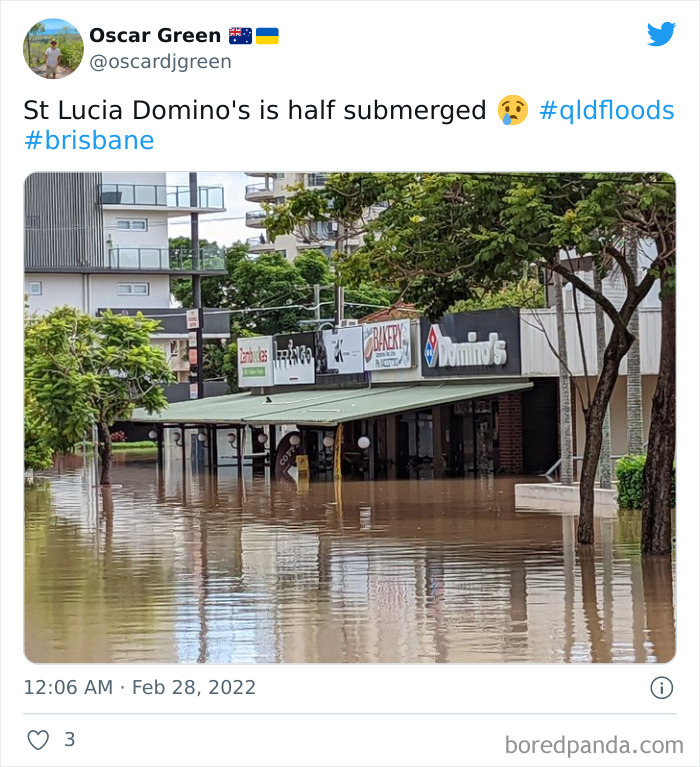Click the Twitter bird logo

661,34
